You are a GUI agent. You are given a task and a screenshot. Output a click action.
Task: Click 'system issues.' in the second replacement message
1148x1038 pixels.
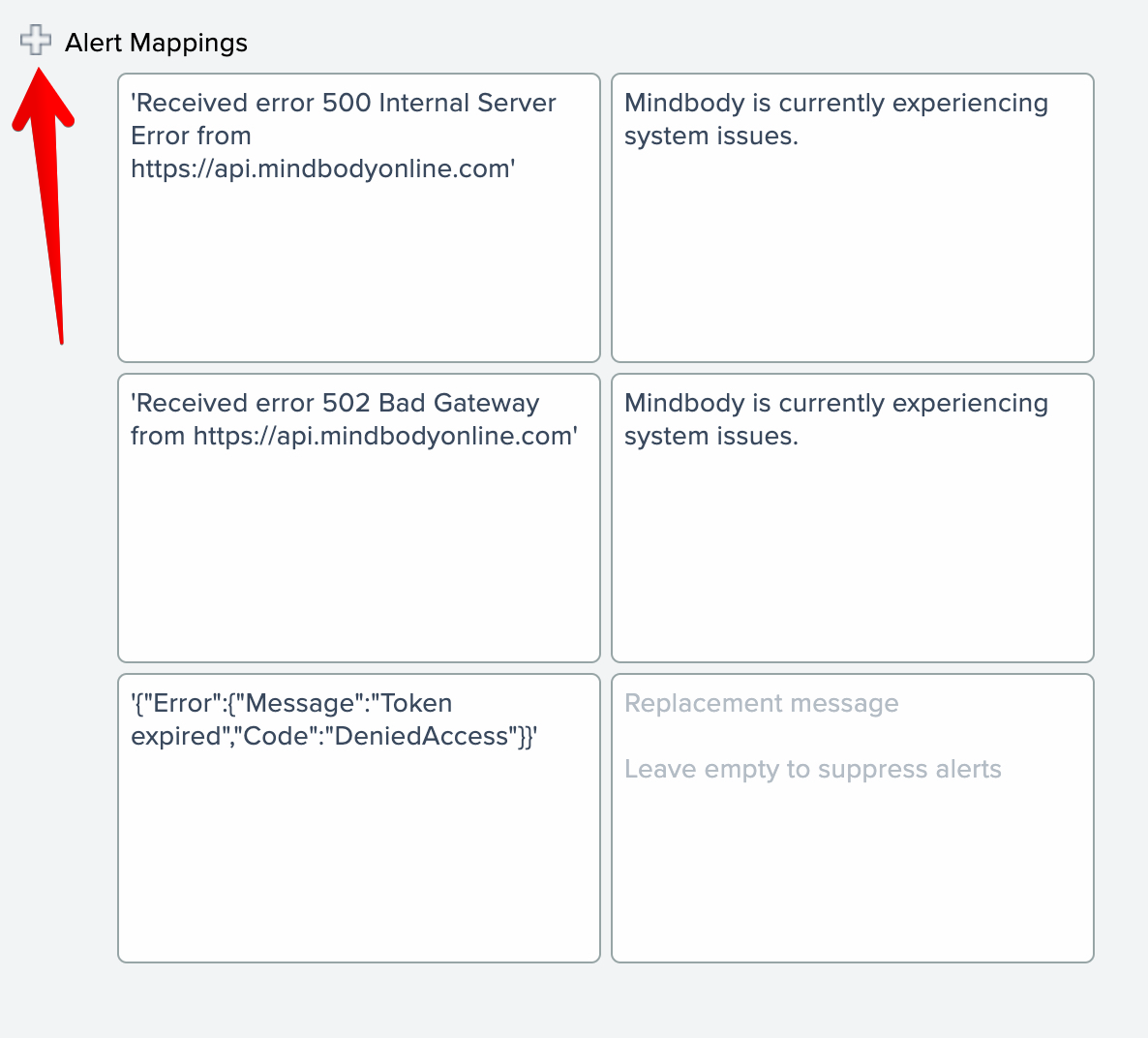[710, 437]
